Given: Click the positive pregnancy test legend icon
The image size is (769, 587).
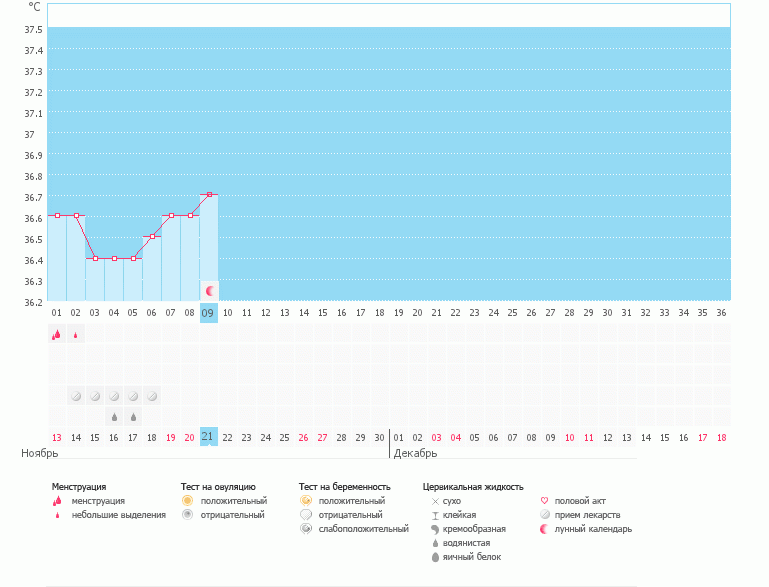Looking at the screenshot, I should point(305,500).
